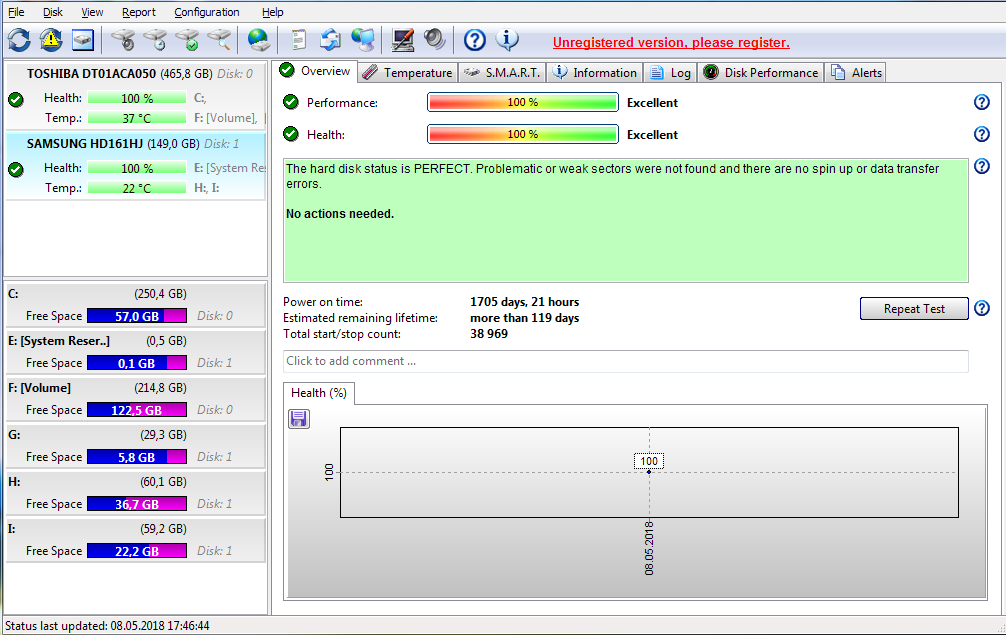Click the info speech bubble toolbar icon
This screenshot has height=635, width=1006.
click(507, 40)
